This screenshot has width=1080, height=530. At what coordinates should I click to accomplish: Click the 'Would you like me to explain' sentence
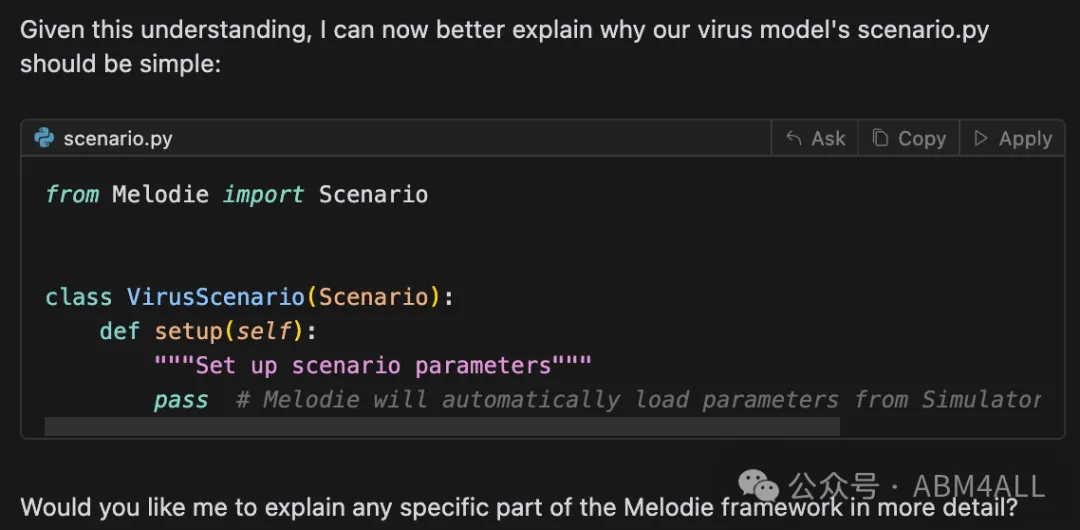click(x=519, y=508)
